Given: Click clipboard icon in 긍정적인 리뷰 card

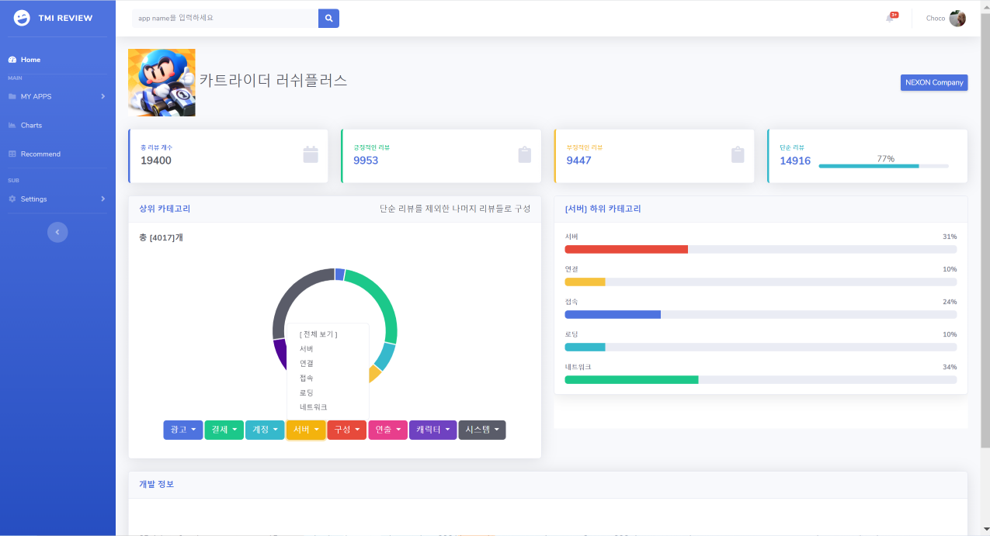Looking at the screenshot, I should (x=525, y=155).
